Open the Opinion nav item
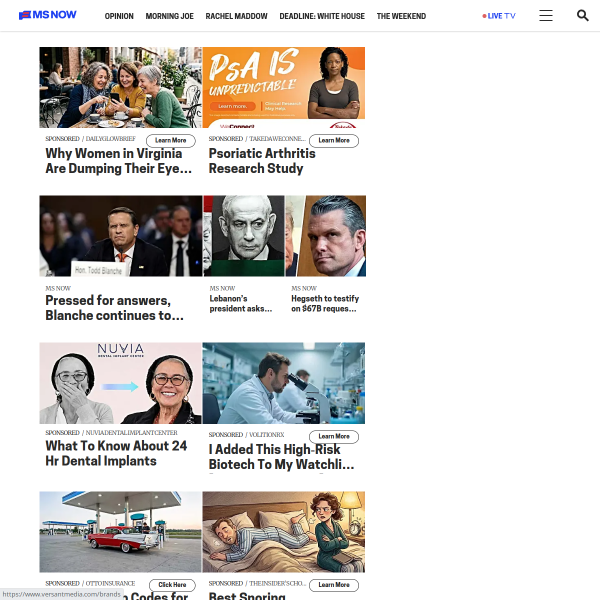The height and width of the screenshot is (600, 600). click(119, 16)
